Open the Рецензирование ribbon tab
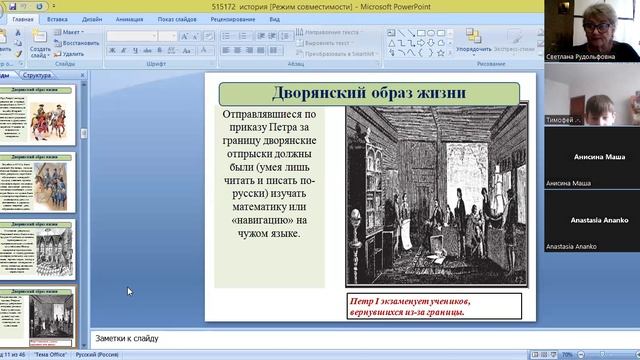Viewport: 640px width, 360px height. pyautogui.click(x=233, y=19)
